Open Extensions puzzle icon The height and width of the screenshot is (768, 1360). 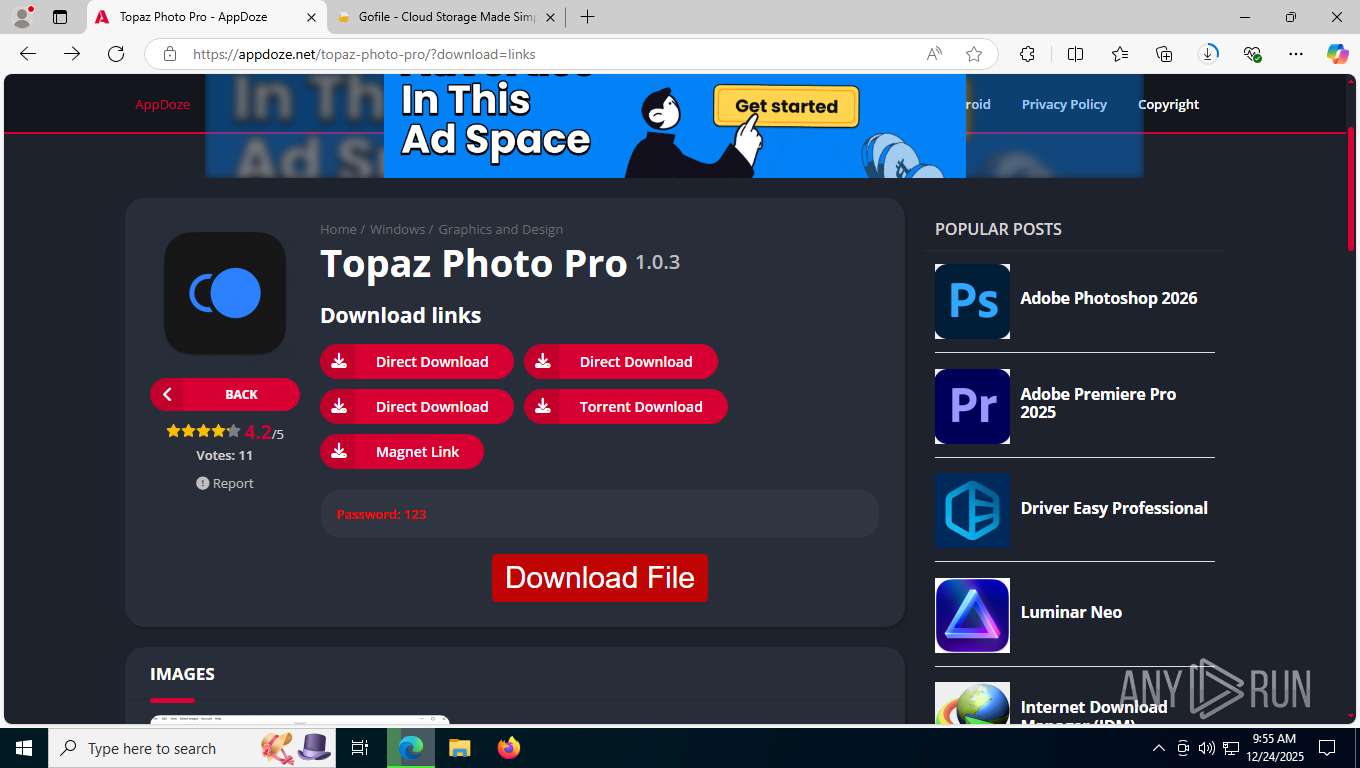(x=1027, y=54)
